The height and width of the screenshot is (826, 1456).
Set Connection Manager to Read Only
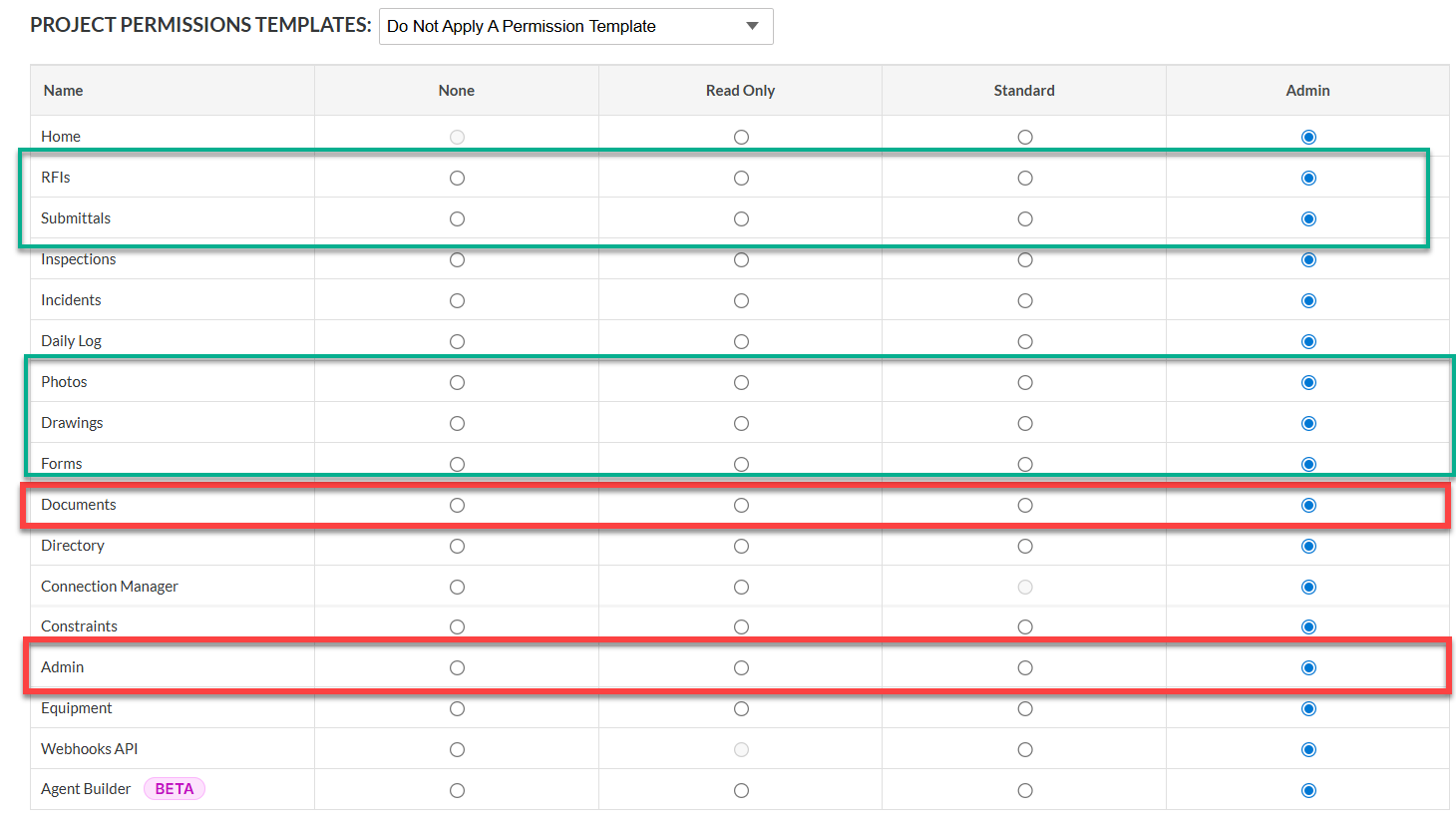(x=741, y=588)
